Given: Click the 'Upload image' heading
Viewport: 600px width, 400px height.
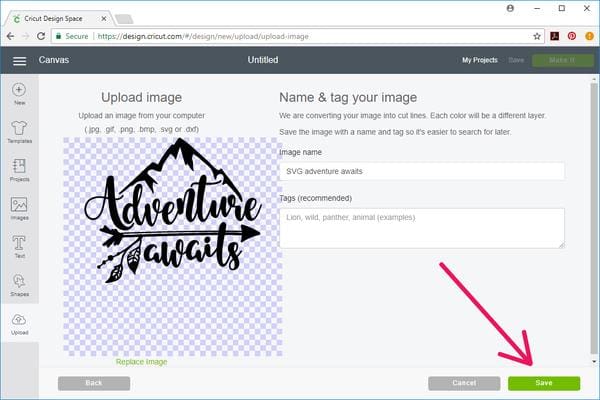Looking at the screenshot, I should pyautogui.click(x=142, y=97).
